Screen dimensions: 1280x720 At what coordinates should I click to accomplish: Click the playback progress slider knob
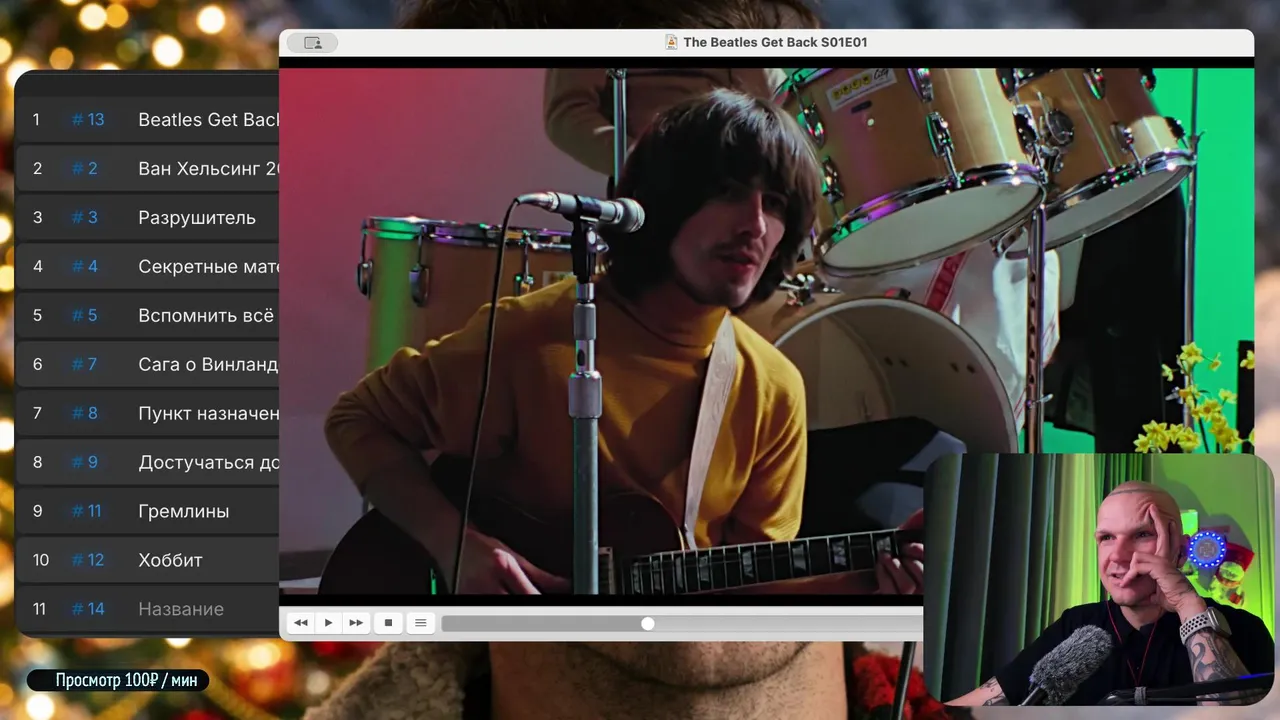648,623
